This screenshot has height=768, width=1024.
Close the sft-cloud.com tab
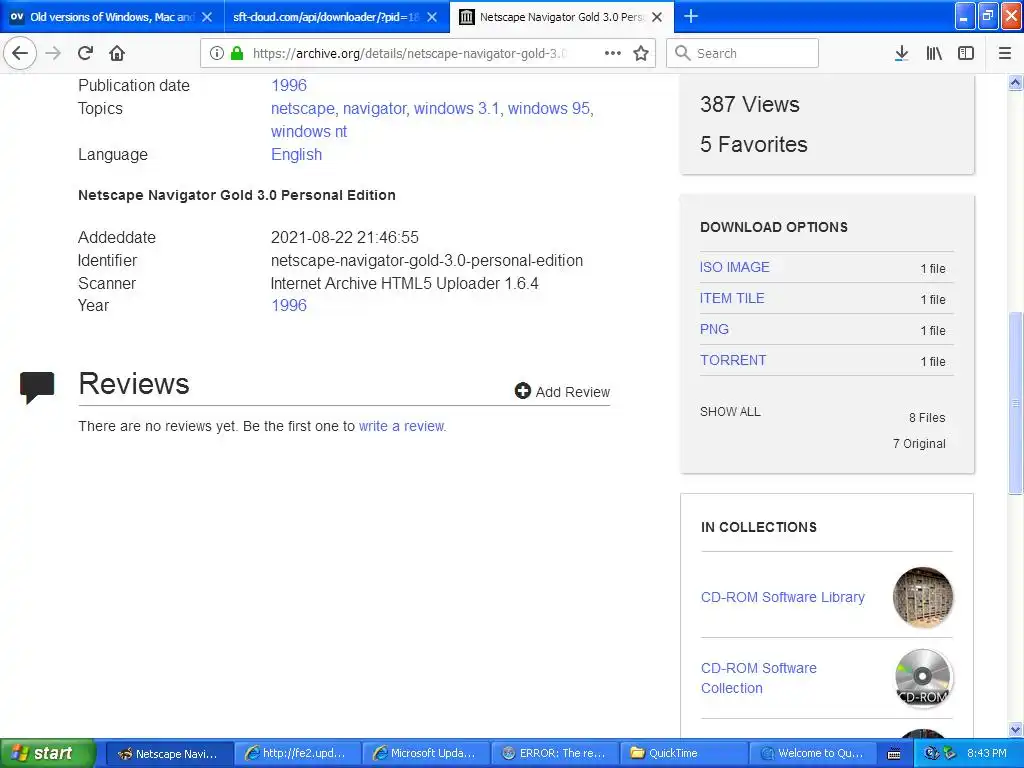click(432, 17)
